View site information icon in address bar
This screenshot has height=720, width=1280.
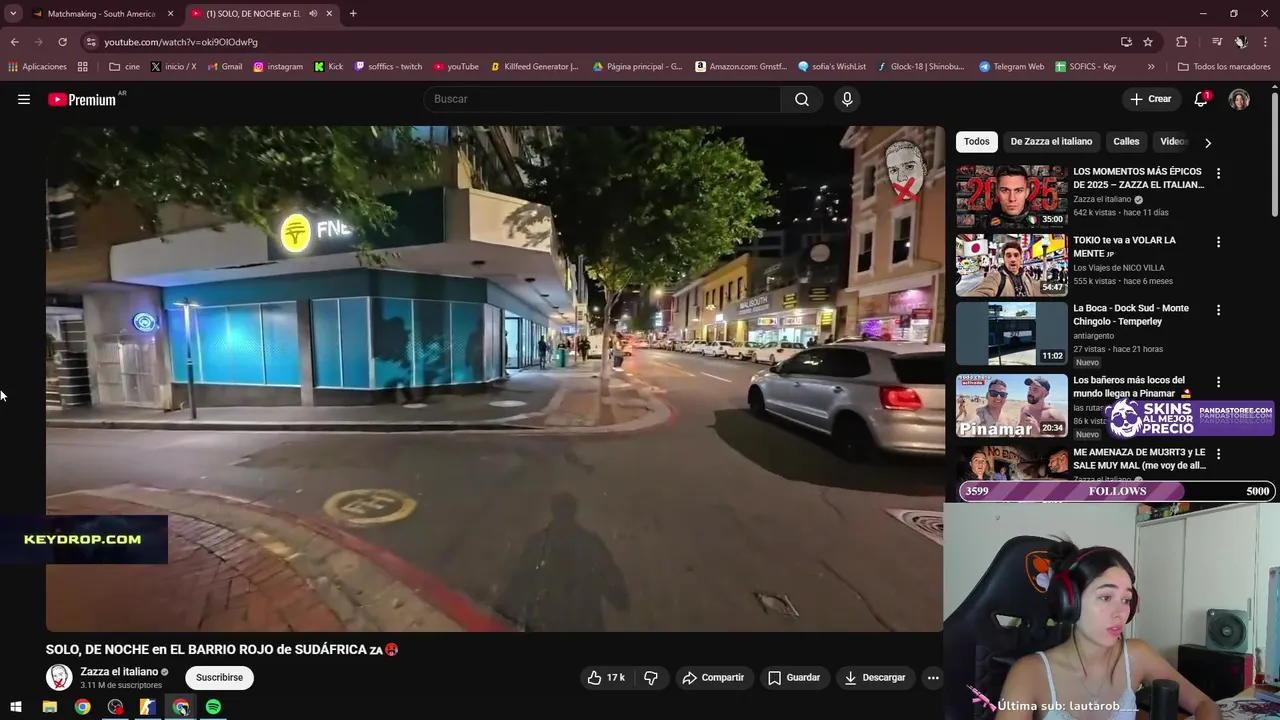coord(91,42)
